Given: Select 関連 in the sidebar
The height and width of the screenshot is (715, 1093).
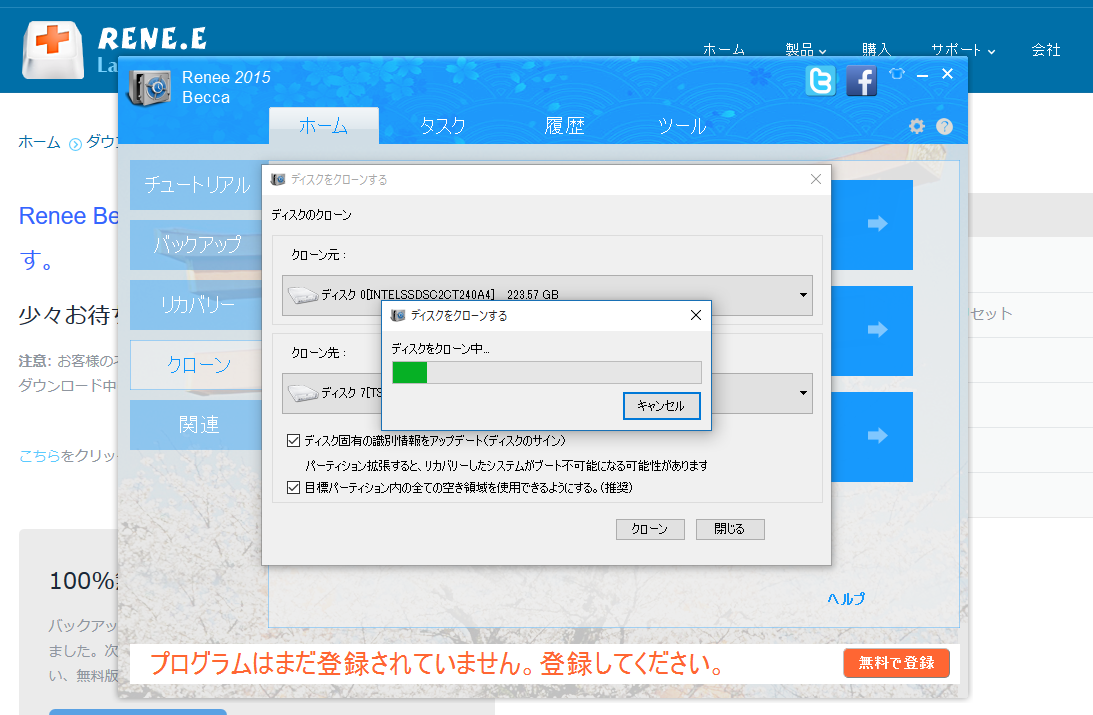Looking at the screenshot, I should (197, 424).
